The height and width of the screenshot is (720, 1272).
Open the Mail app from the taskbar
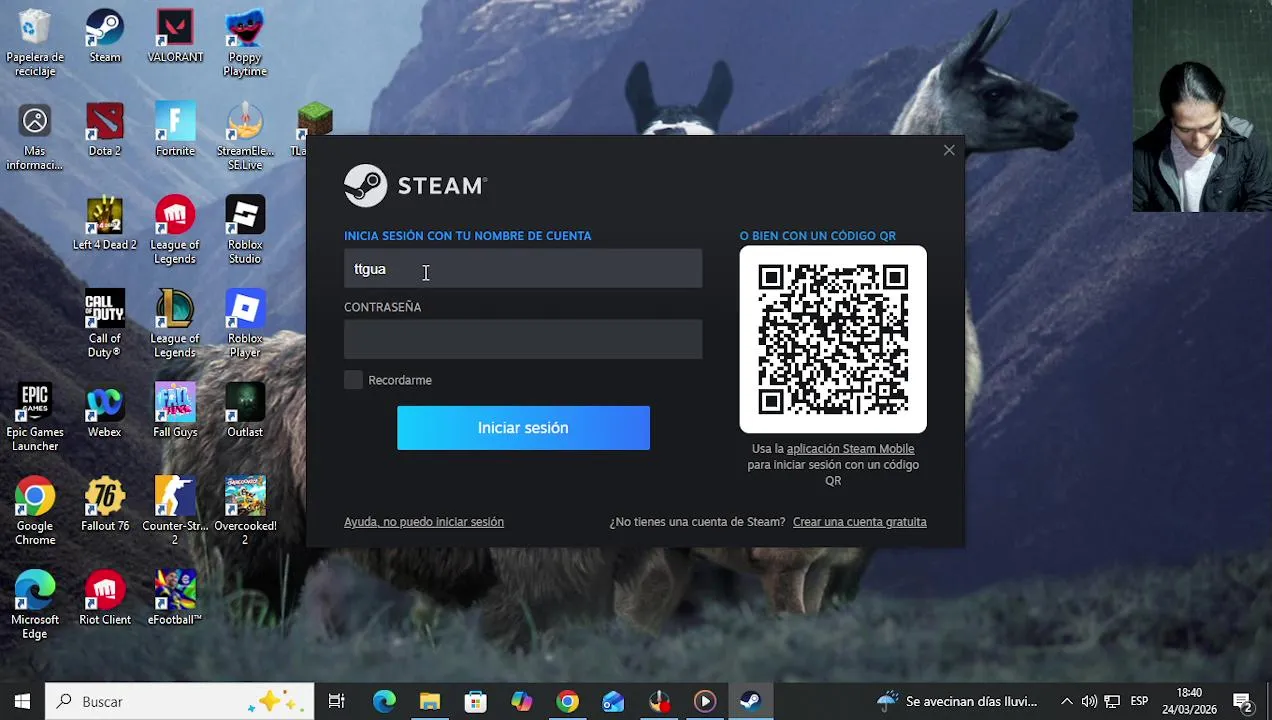[613, 701]
